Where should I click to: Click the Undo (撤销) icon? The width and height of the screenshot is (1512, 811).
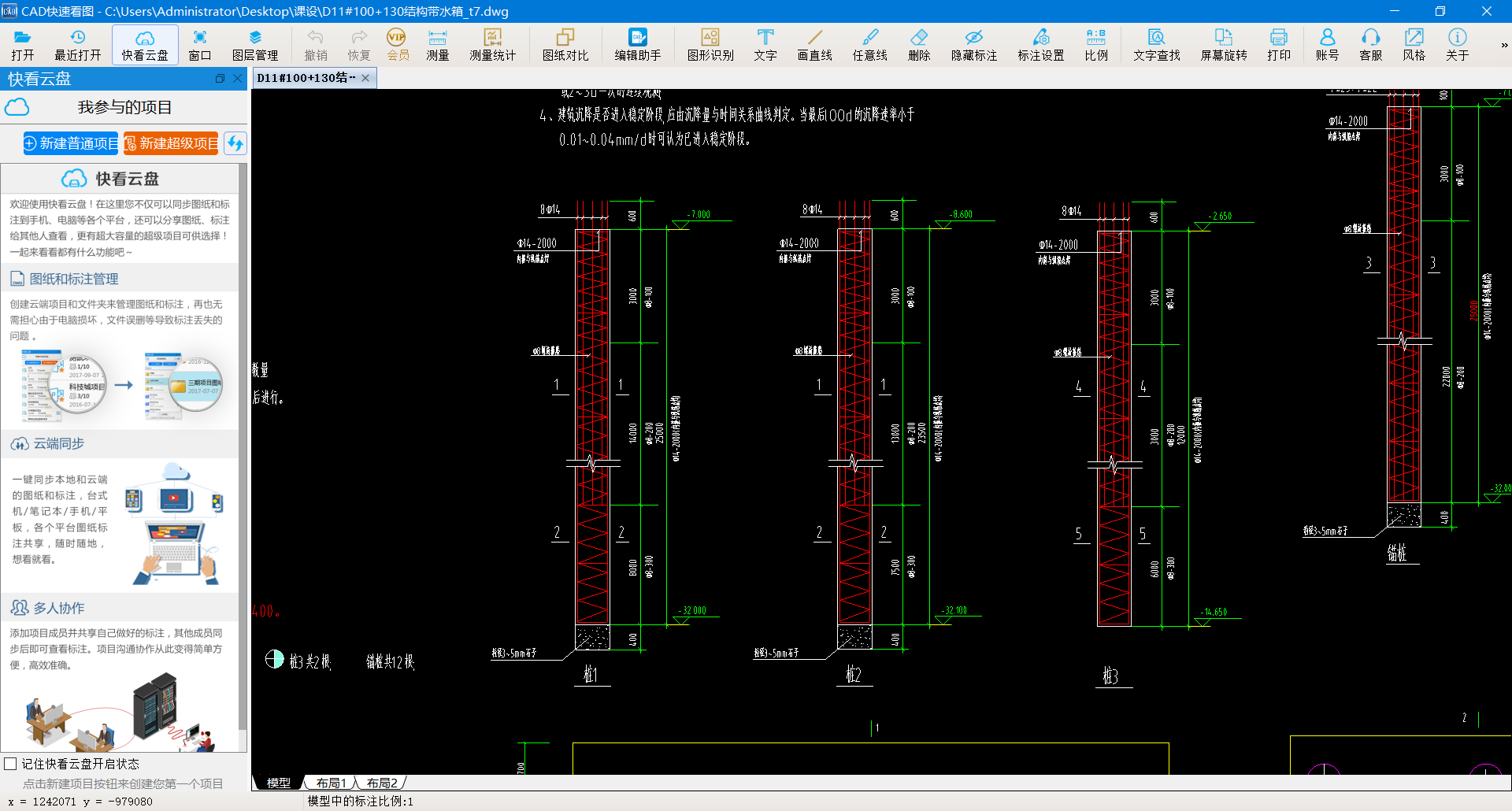click(316, 45)
